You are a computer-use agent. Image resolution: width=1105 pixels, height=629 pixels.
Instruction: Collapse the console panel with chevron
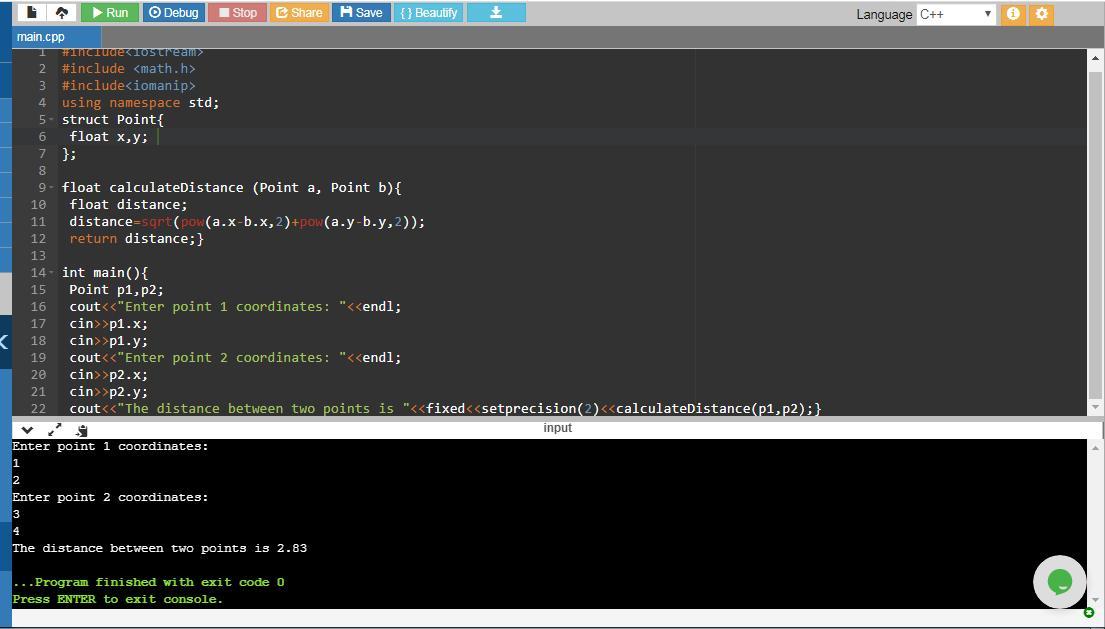point(27,429)
